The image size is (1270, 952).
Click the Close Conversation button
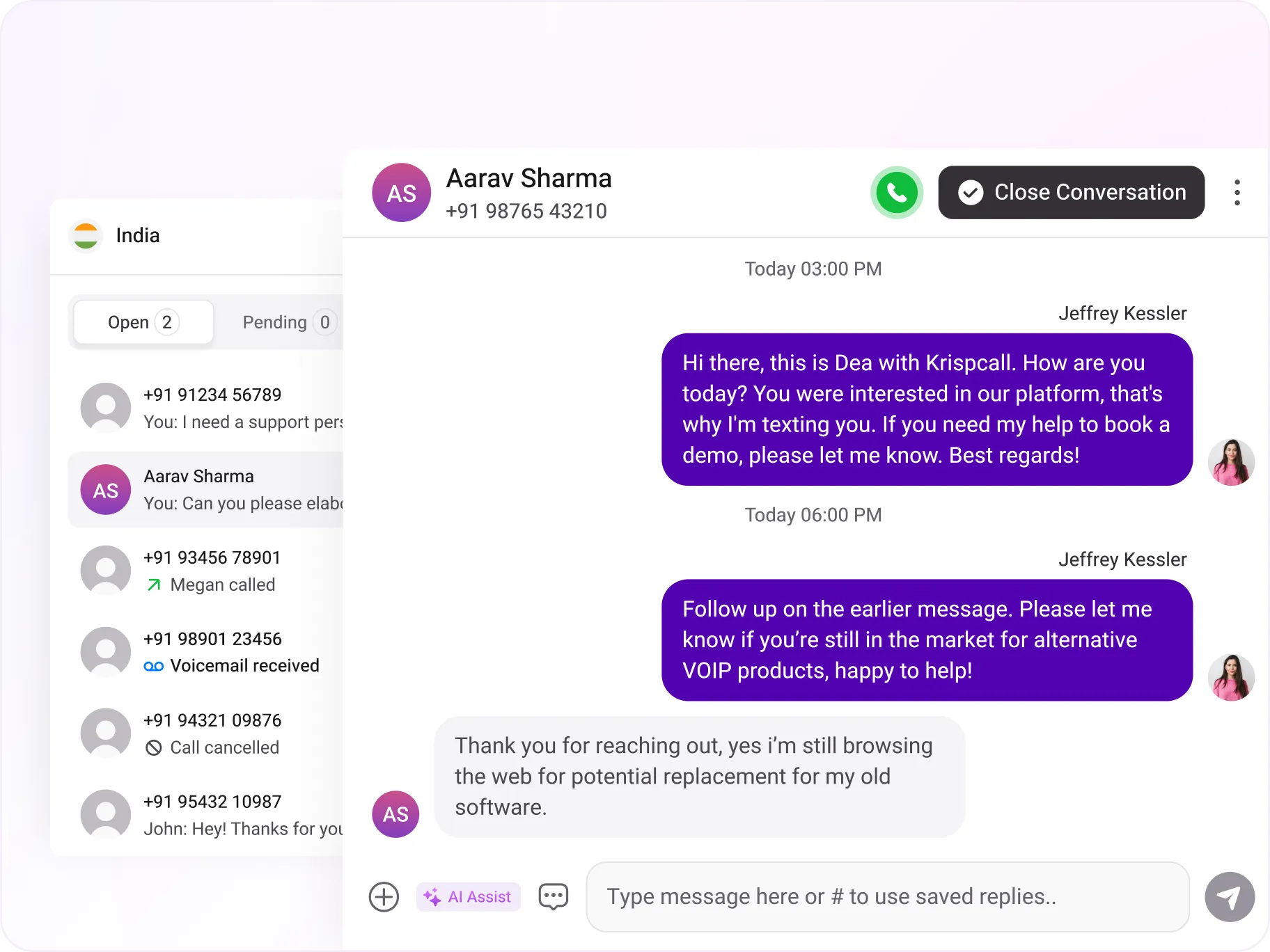tap(1072, 193)
